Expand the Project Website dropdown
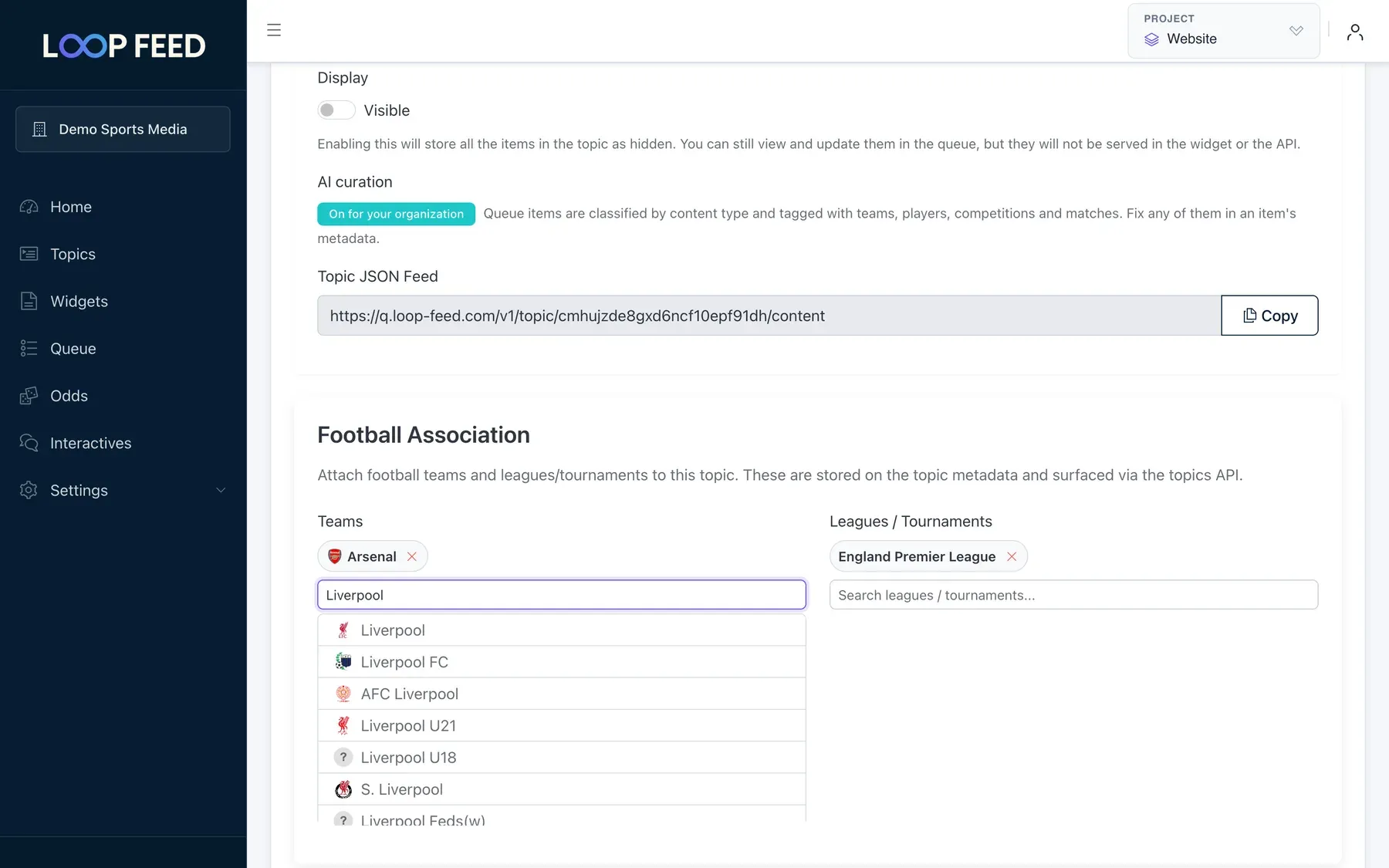Viewport: 1389px width, 868px height. [x=1224, y=31]
